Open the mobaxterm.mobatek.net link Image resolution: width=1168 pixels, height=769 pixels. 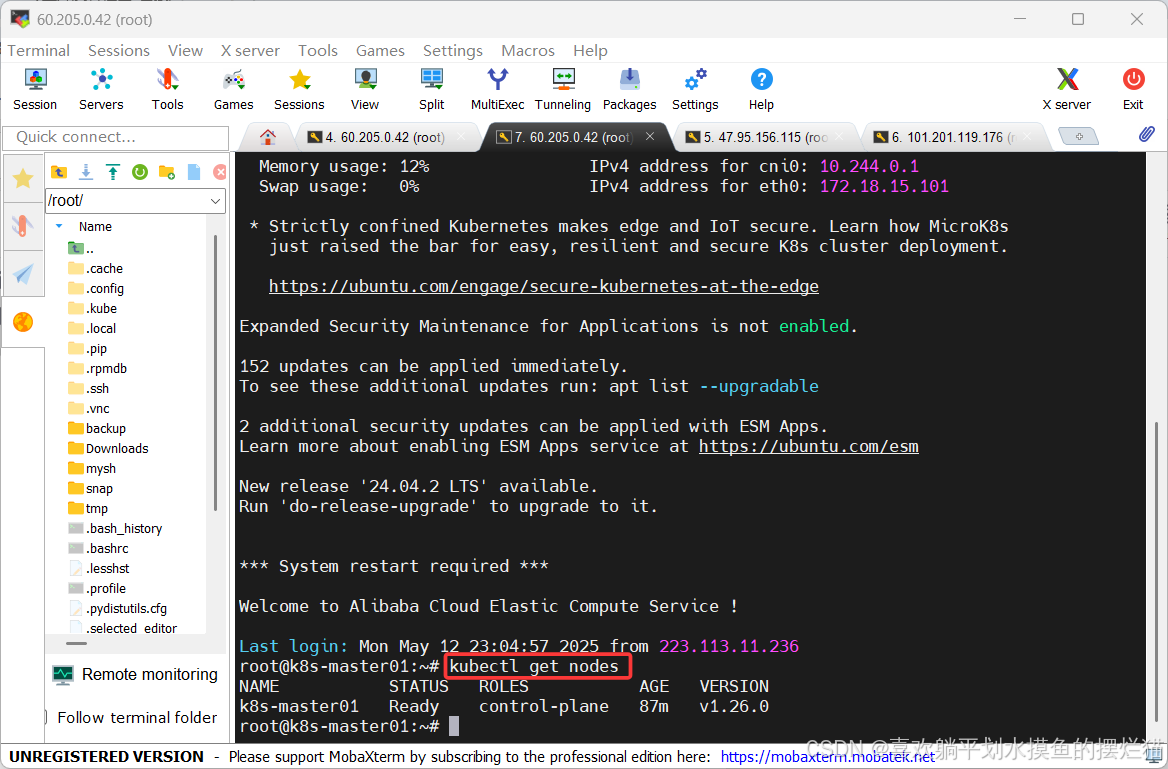828,756
